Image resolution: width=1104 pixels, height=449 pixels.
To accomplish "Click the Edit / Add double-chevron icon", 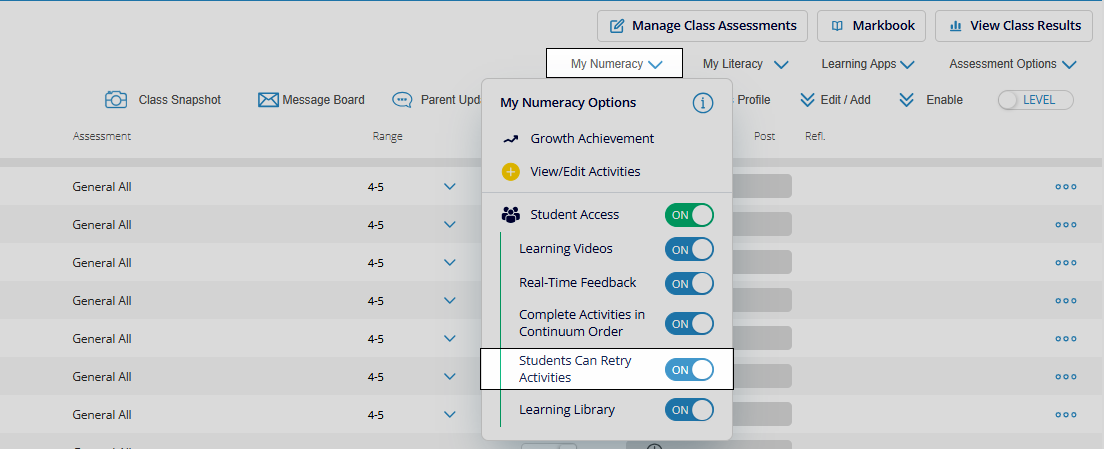I will pyautogui.click(x=807, y=100).
